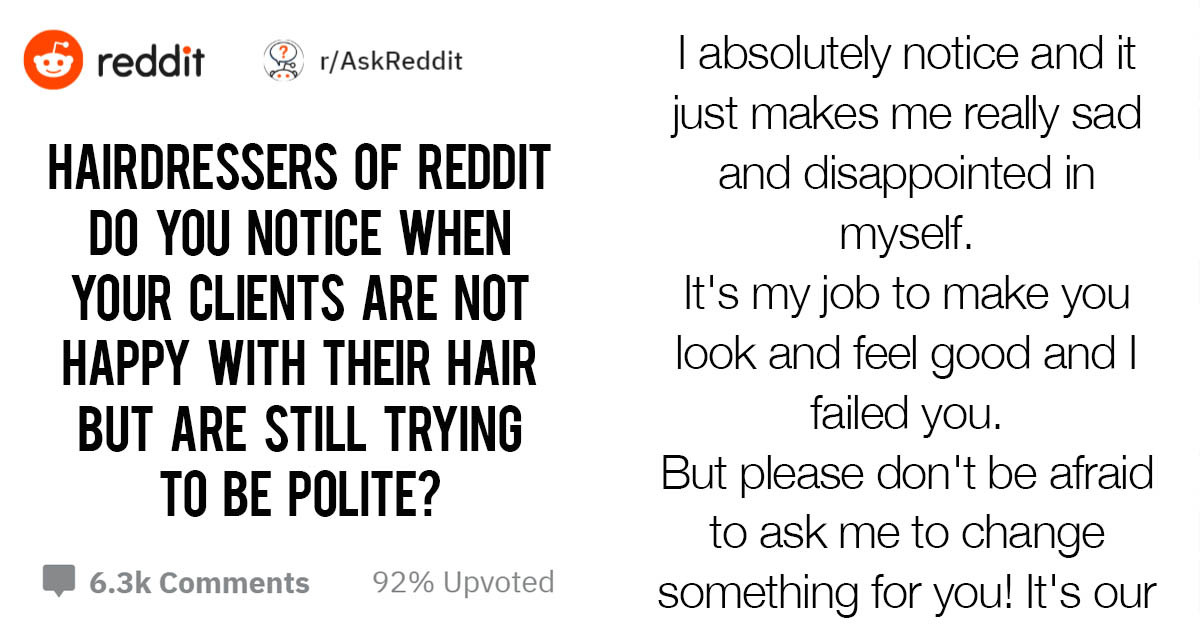
Task: Click the "I absolutely notice and it" line
Action: [x=906, y=55]
